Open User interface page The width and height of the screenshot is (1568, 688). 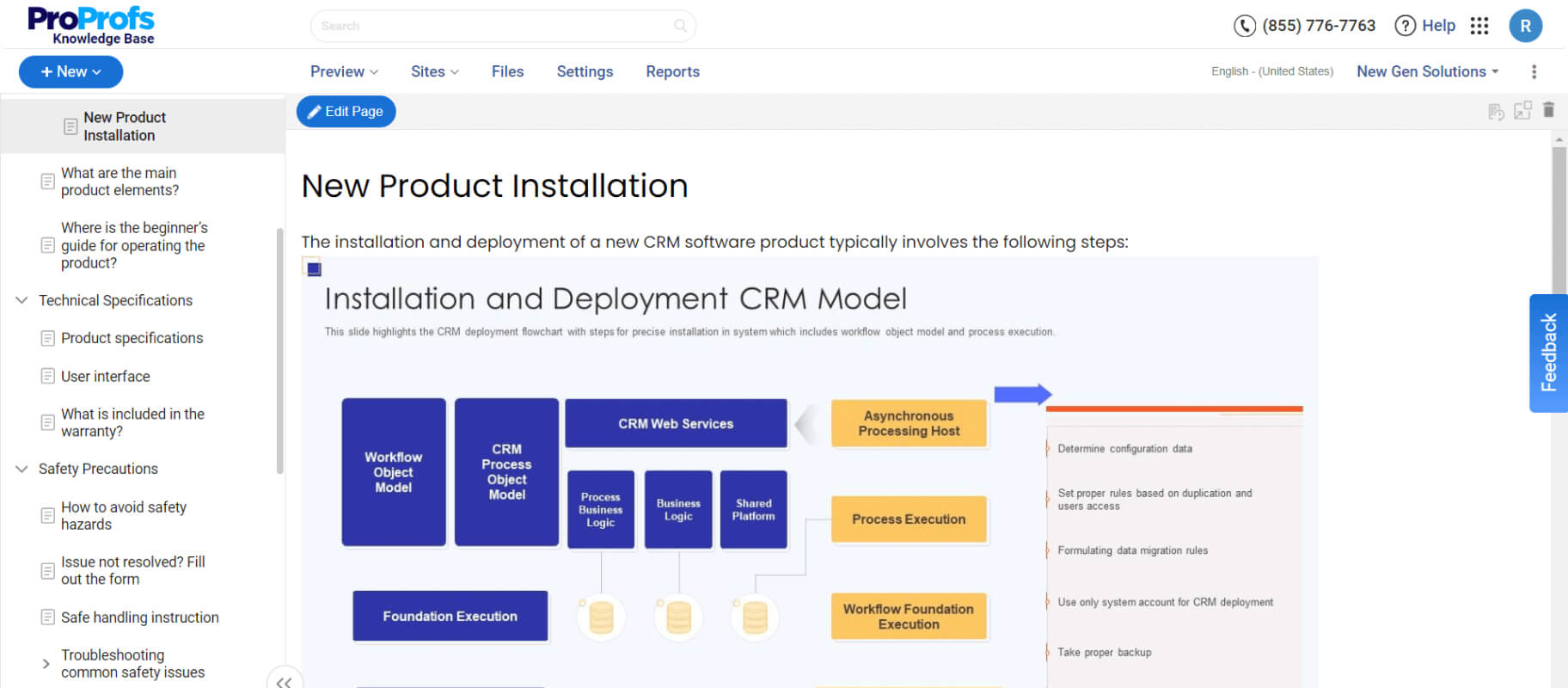click(105, 376)
